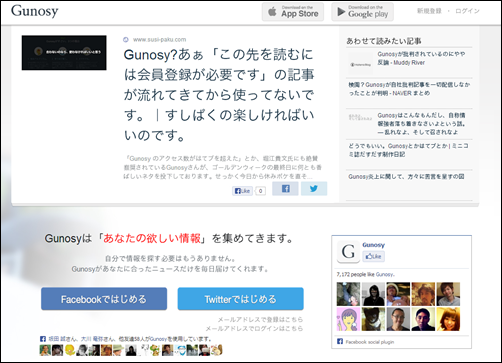Start with the Twitterではじめる button

click(x=241, y=299)
